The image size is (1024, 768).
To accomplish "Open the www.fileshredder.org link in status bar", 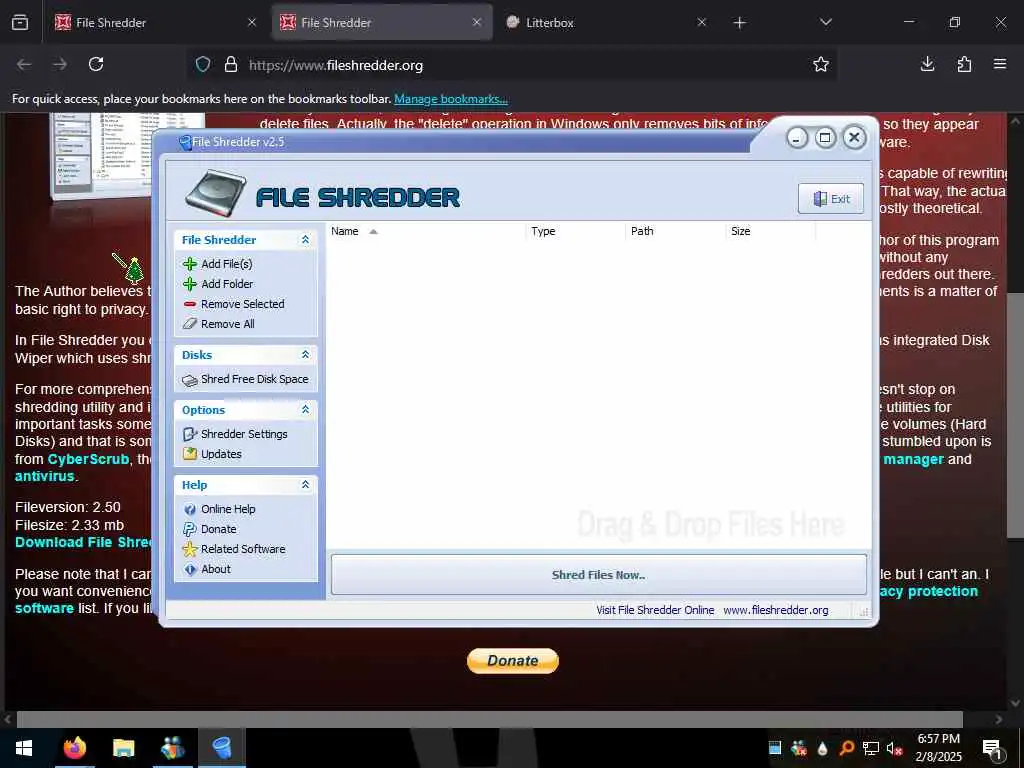I will point(776,610).
